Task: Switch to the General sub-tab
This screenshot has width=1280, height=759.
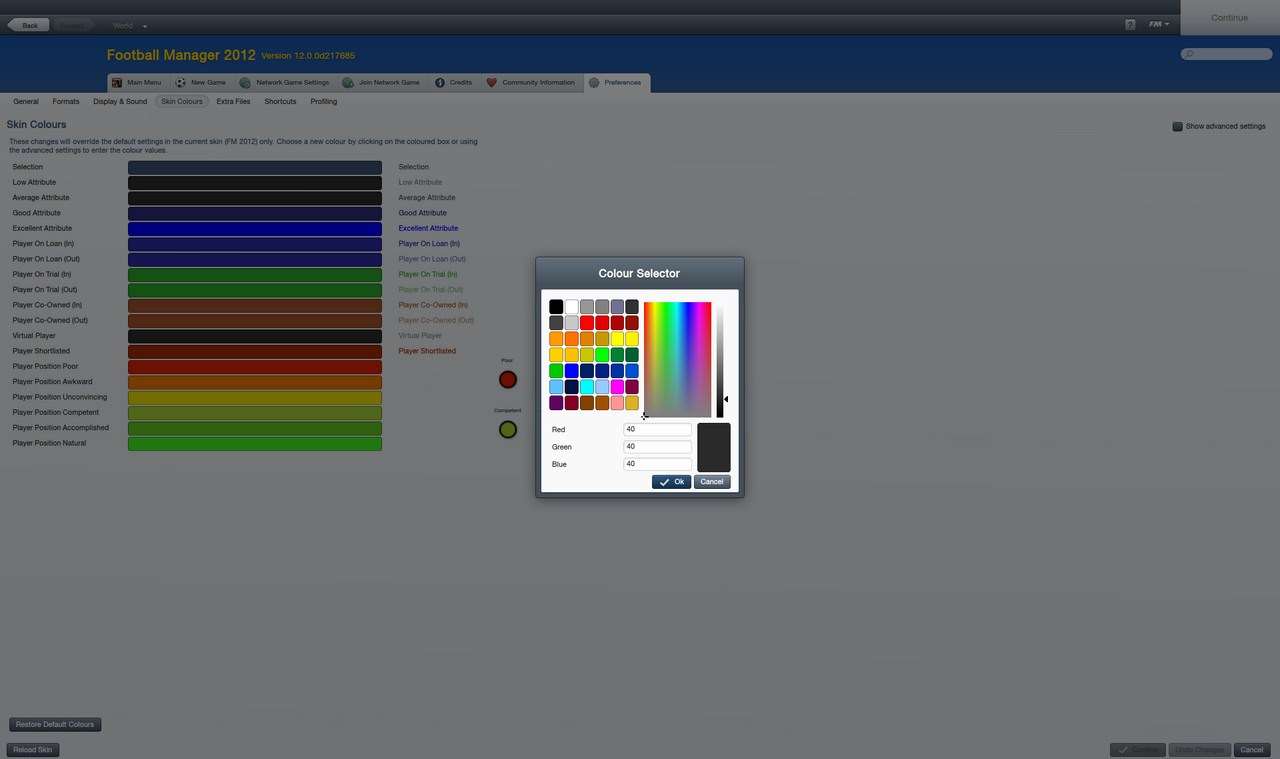Action: pyautogui.click(x=26, y=102)
